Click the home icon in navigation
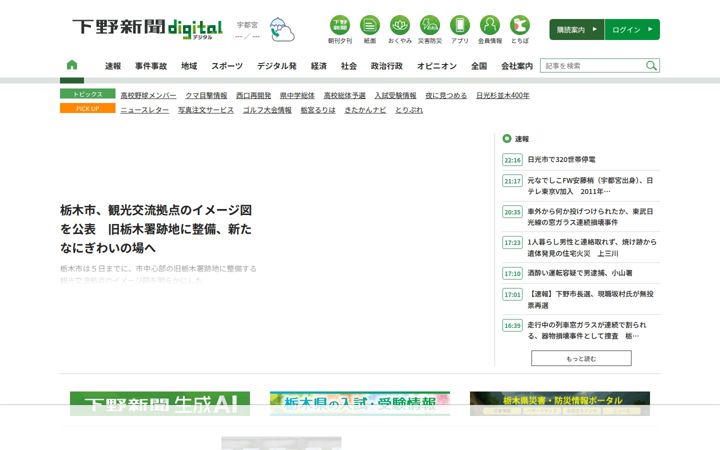Viewport: 720px width, 450px height. (72, 65)
